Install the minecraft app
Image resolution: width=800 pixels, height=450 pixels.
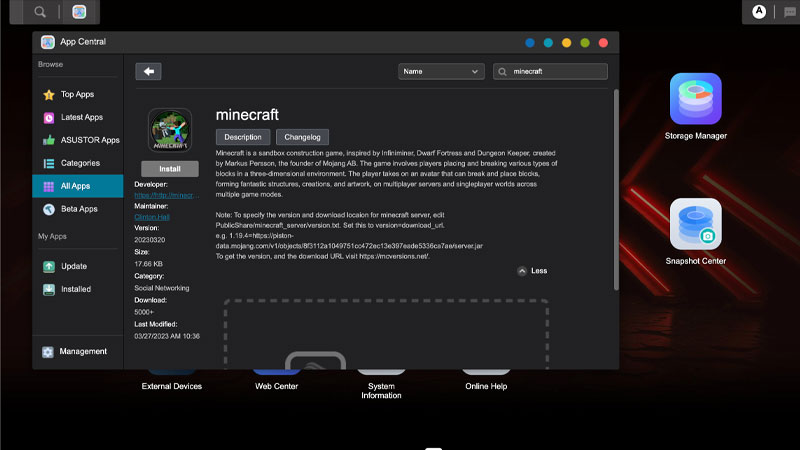click(170, 168)
